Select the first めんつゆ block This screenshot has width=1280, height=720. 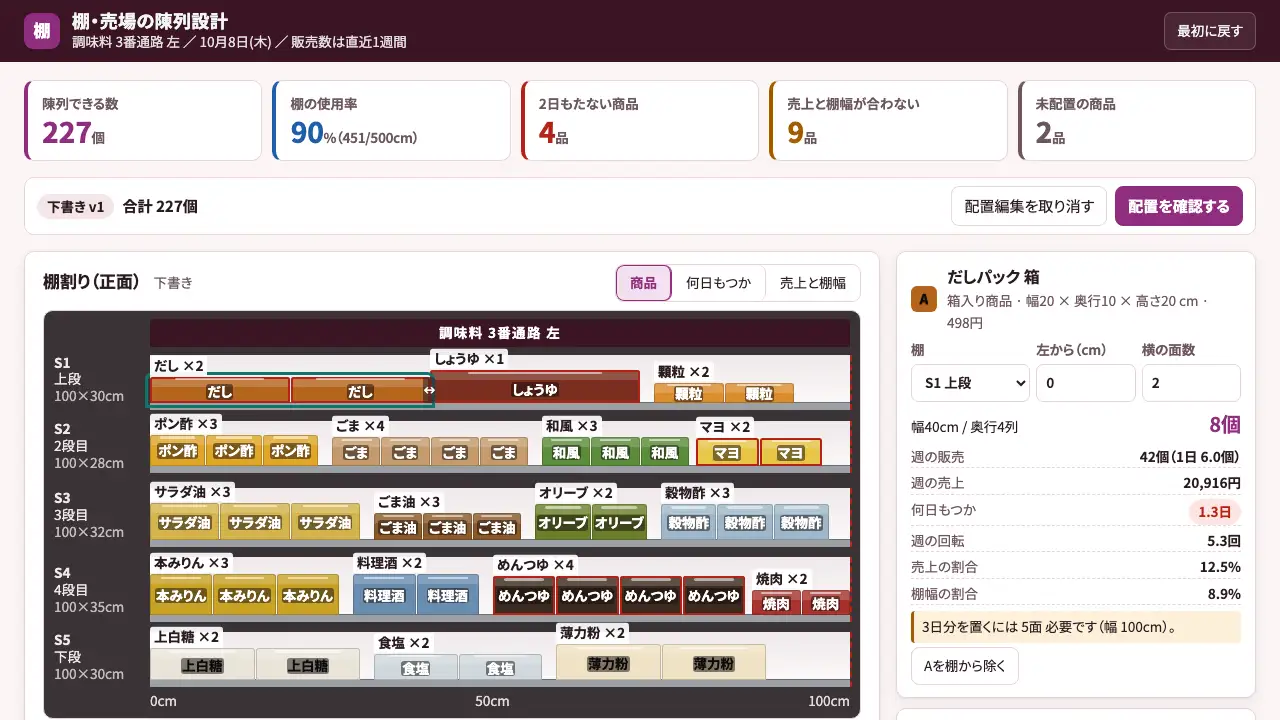(x=524, y=595)
